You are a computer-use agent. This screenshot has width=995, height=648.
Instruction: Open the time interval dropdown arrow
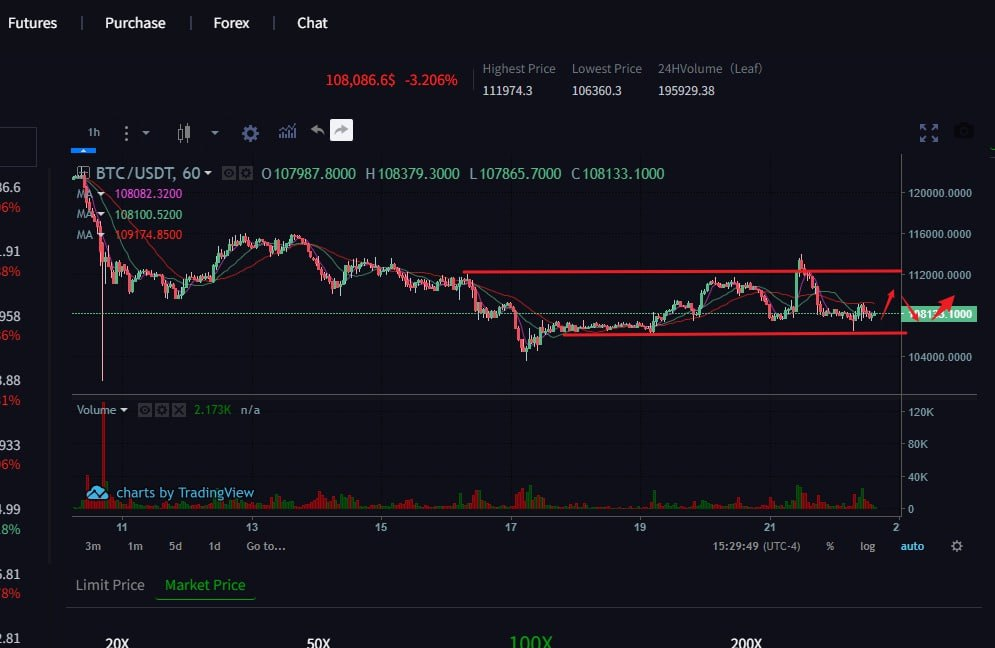pos(146,133)
